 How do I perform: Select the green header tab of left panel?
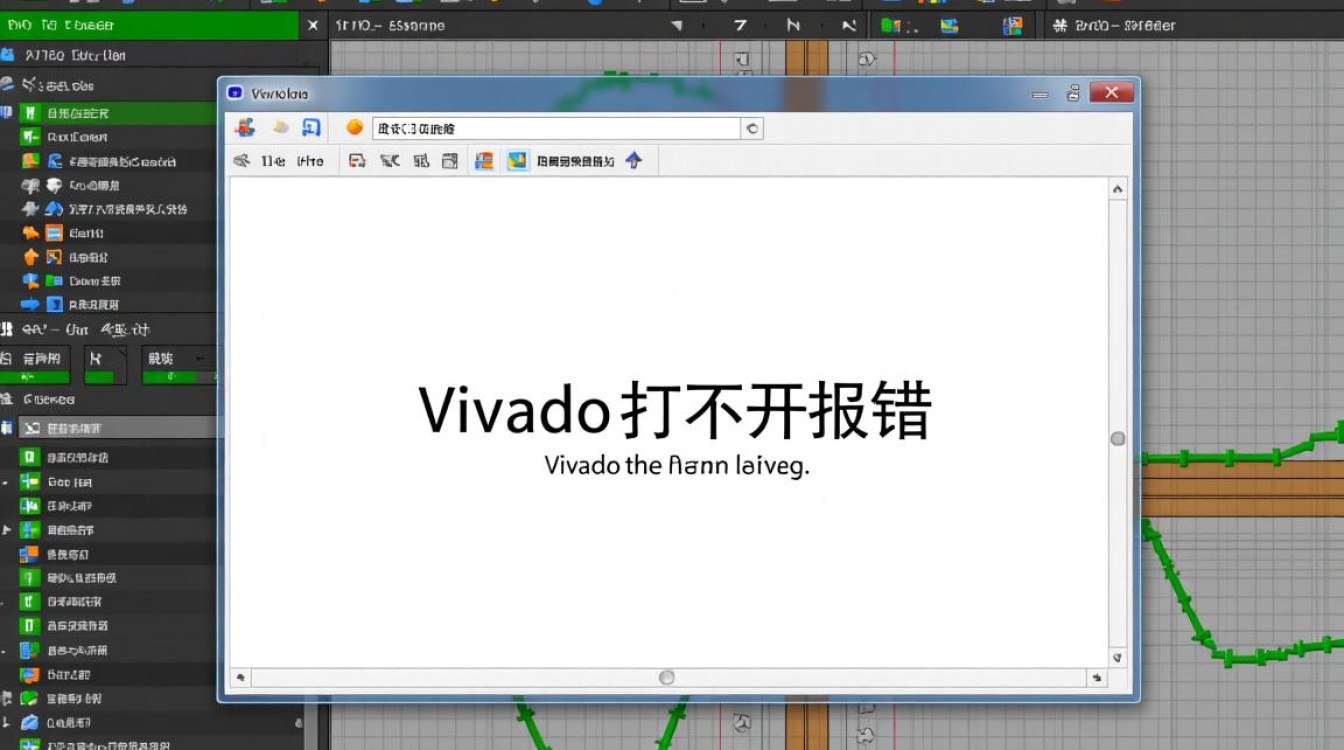tap(149, 25)
